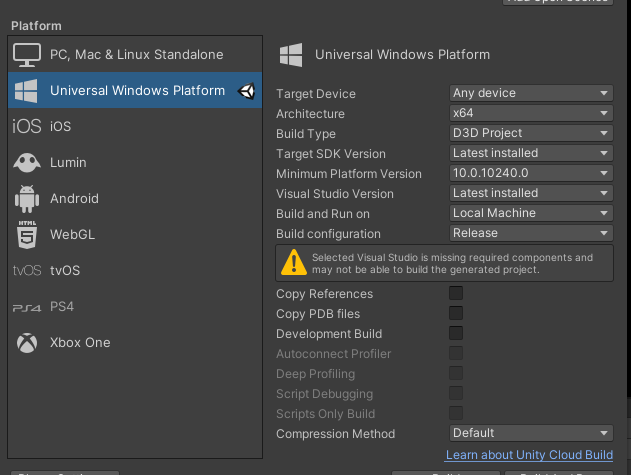Click the Android robot icon
Screen dimensions: 631x475
pyautogui.click(x=27, y=198)
